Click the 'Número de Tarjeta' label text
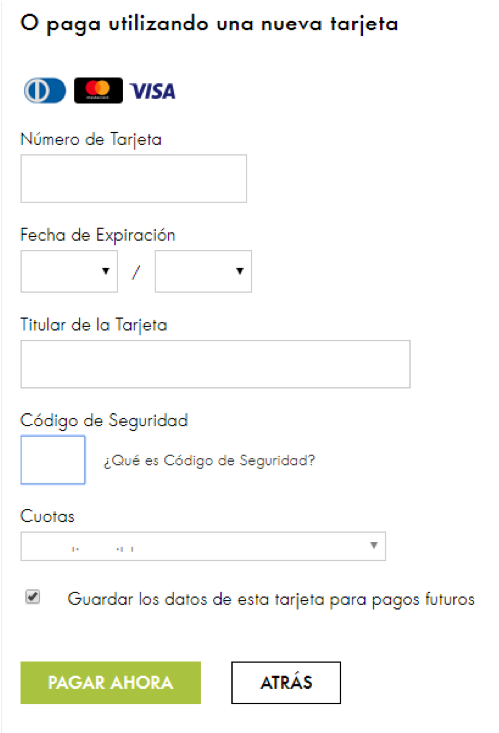 (91, 140)
